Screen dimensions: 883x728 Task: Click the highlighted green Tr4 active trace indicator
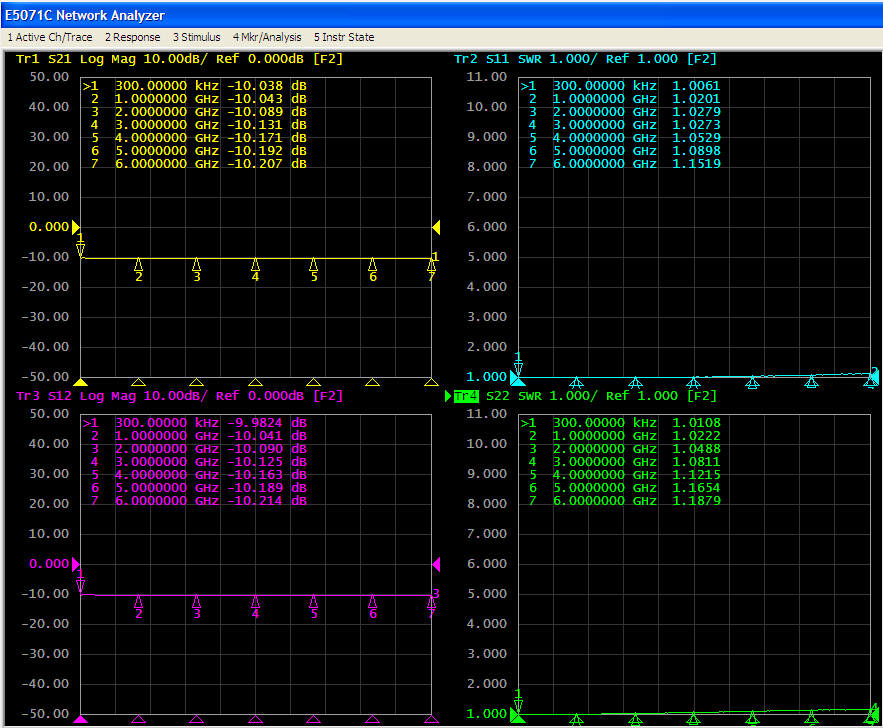466,396
